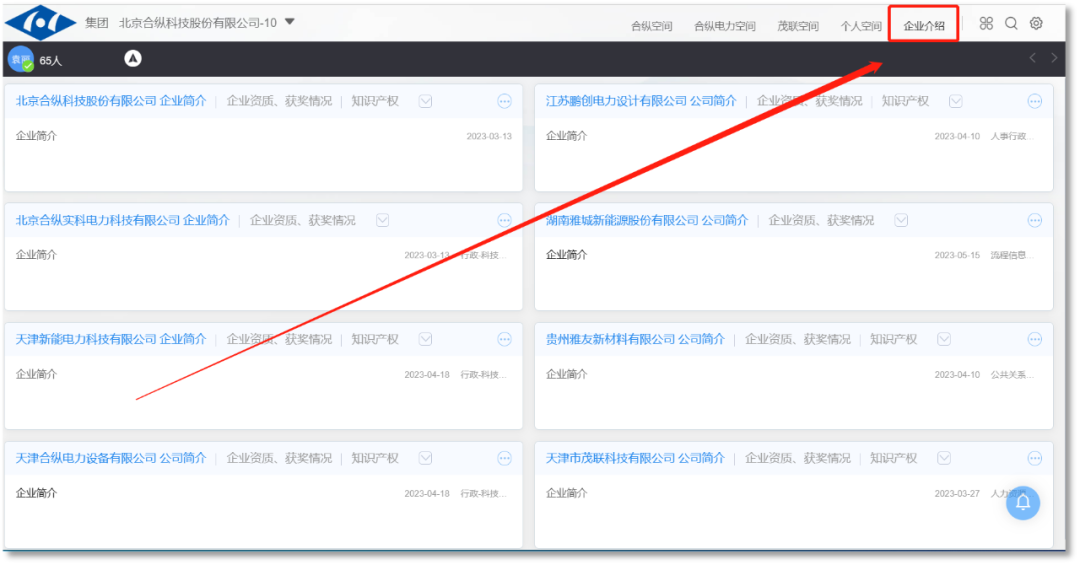Switch to 合纵电力空间 tab

click(725, 26)
